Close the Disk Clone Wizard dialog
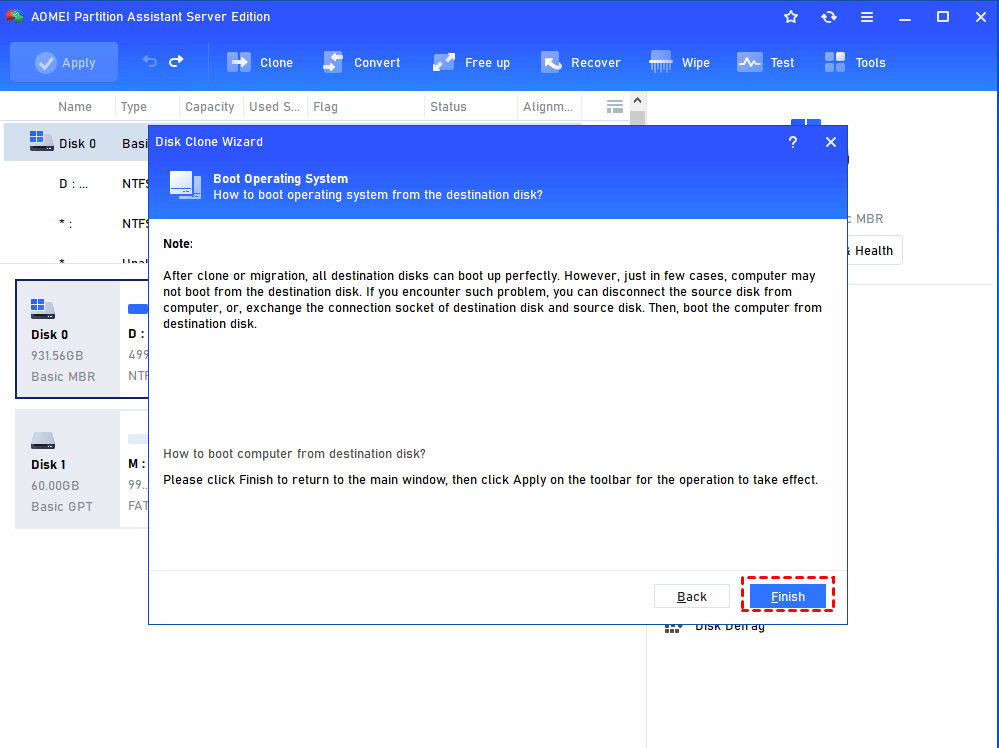The width and height of the screenshot is (999, 748). pyautogui.click(x=831, y=142)
